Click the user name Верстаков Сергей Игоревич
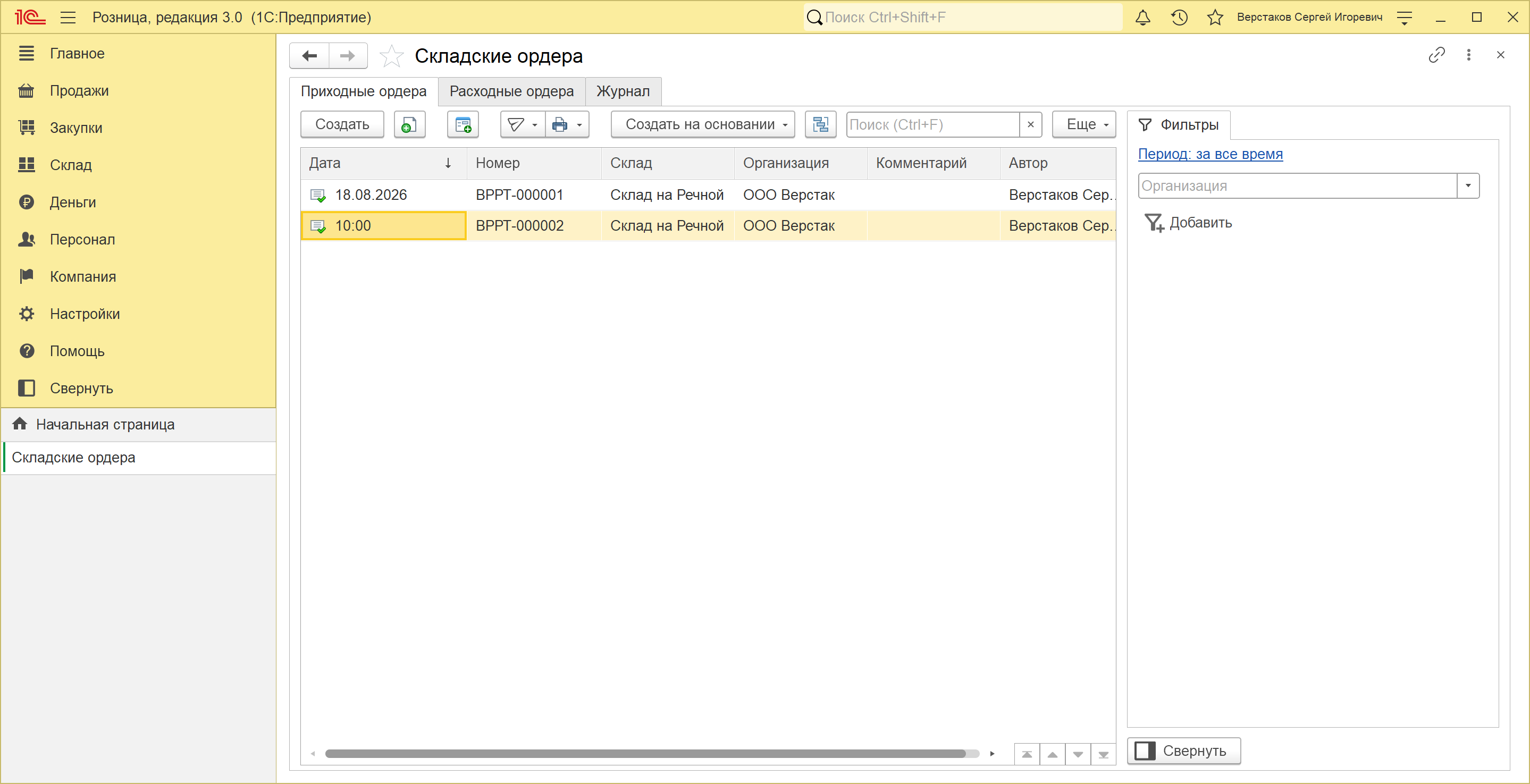 click(1310, 17)
